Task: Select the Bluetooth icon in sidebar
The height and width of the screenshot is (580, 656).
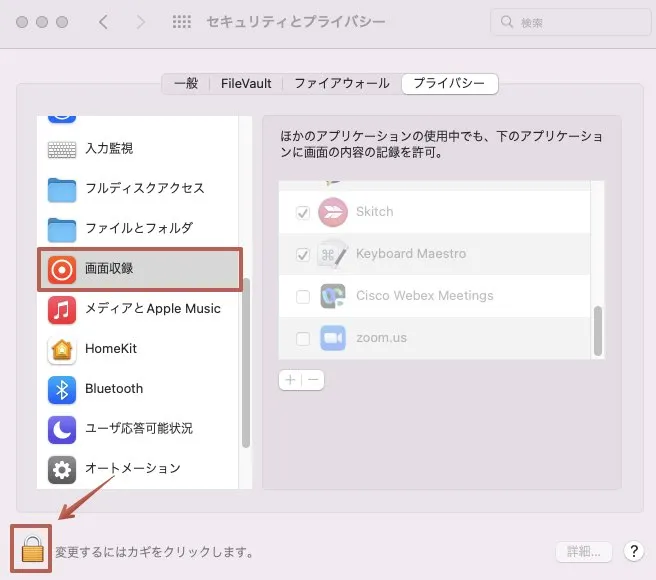Action: pos(62,389)
